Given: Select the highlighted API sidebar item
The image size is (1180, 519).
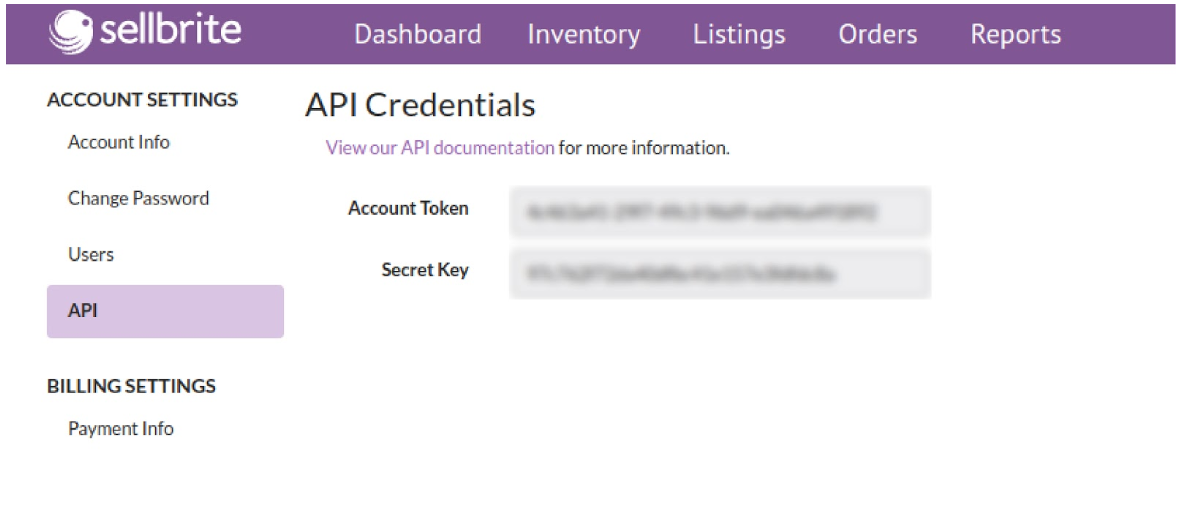Looking at the screenshot, I should [x=165, y=311].
